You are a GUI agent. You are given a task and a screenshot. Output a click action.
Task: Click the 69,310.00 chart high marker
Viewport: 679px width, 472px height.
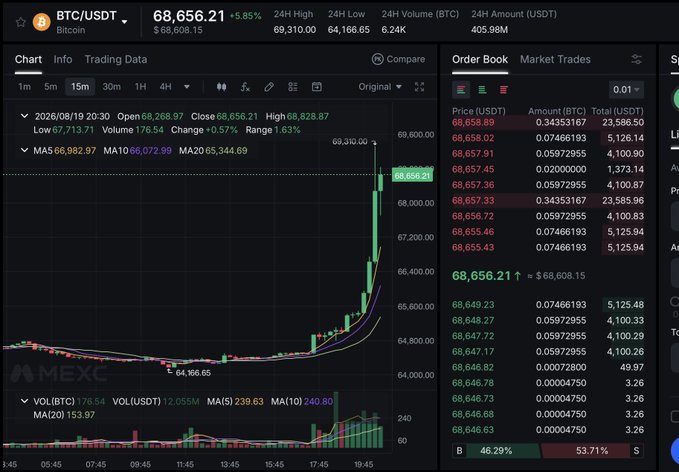point(350,142)
